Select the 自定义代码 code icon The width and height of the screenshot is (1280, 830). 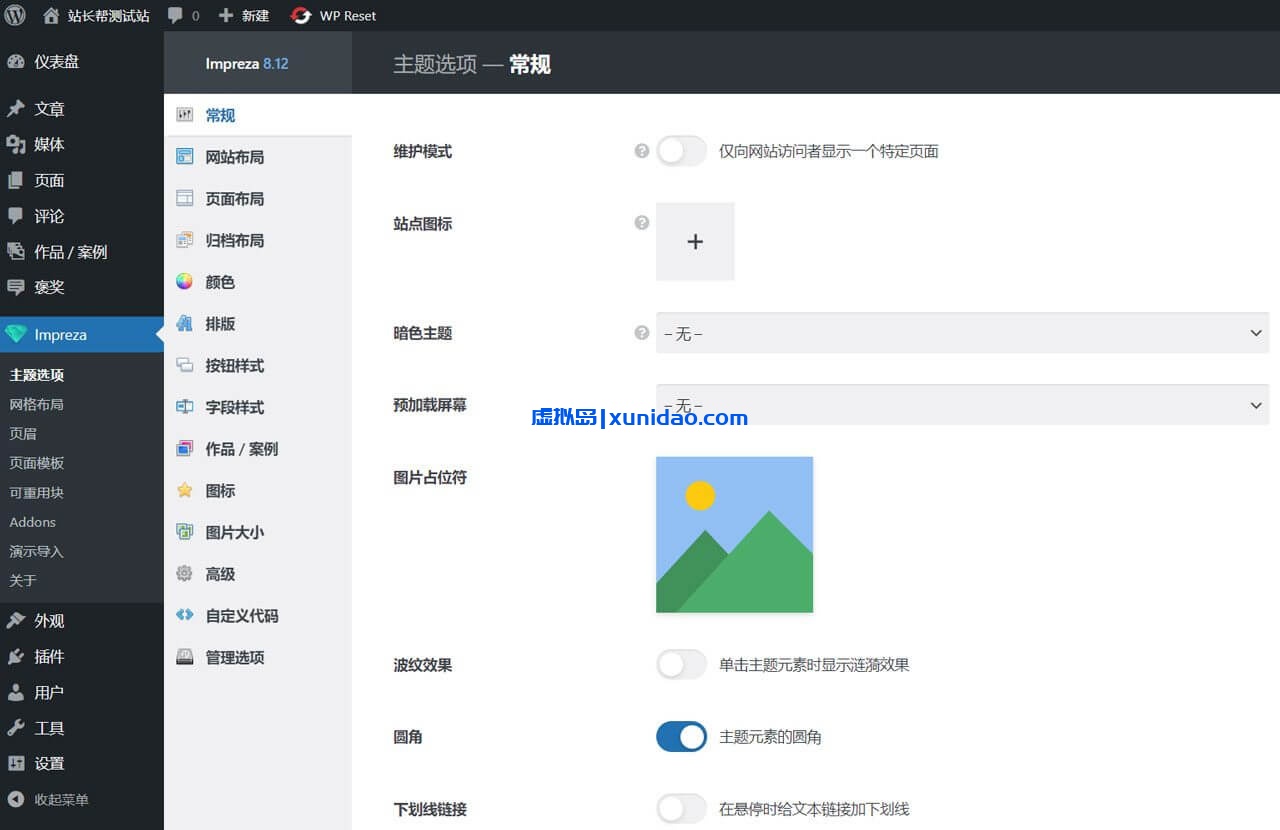[185, 615]
